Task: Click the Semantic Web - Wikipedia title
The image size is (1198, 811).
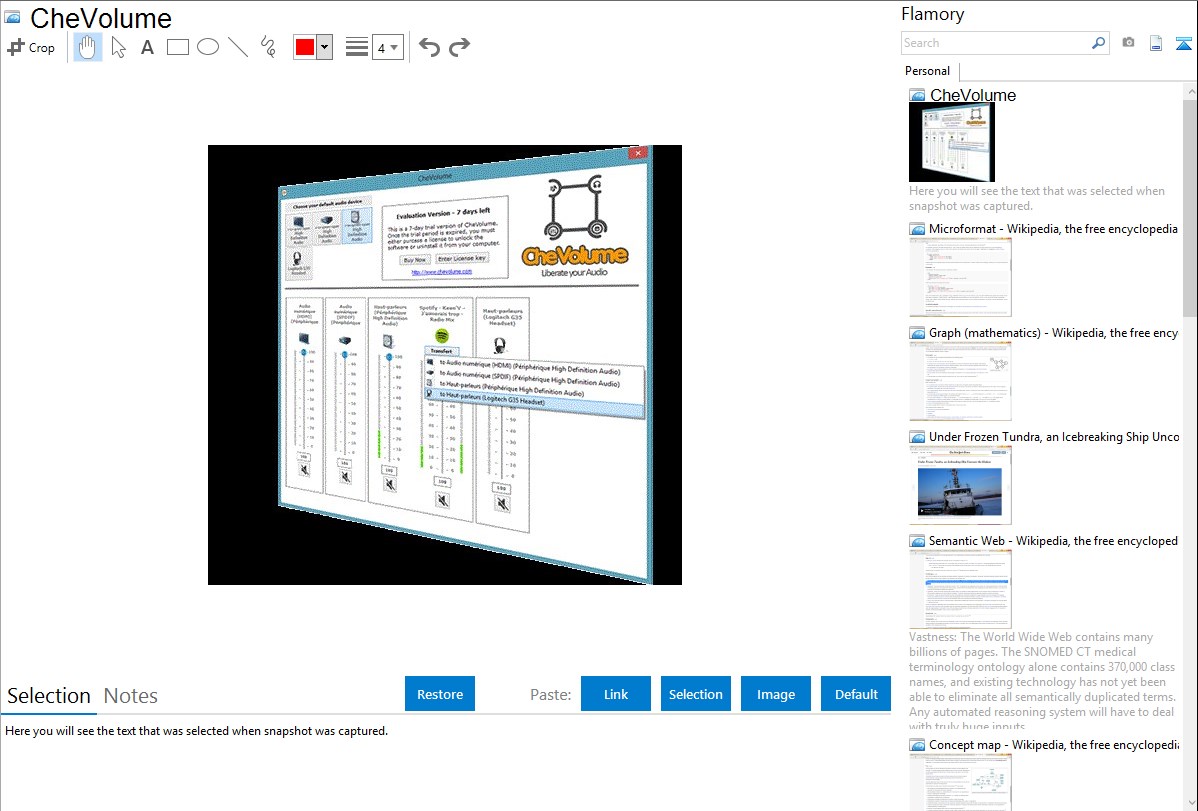Action: click(1053, 540)
